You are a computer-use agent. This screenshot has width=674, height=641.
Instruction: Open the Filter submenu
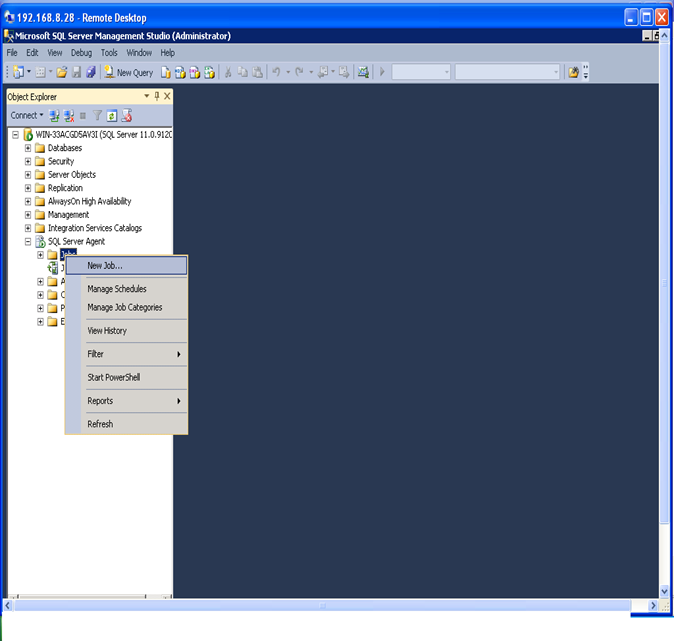(126, 354)
